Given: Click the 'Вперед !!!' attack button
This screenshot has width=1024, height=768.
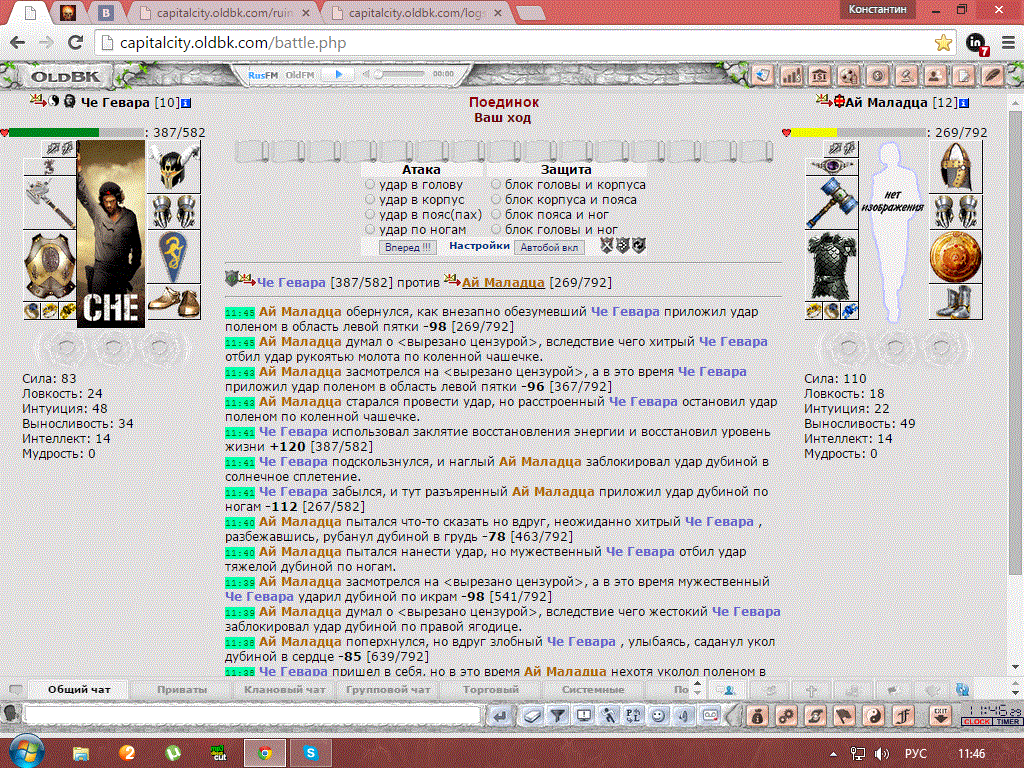Looking at the screenshot, I should pyautogui.click(x=408, y=248).
